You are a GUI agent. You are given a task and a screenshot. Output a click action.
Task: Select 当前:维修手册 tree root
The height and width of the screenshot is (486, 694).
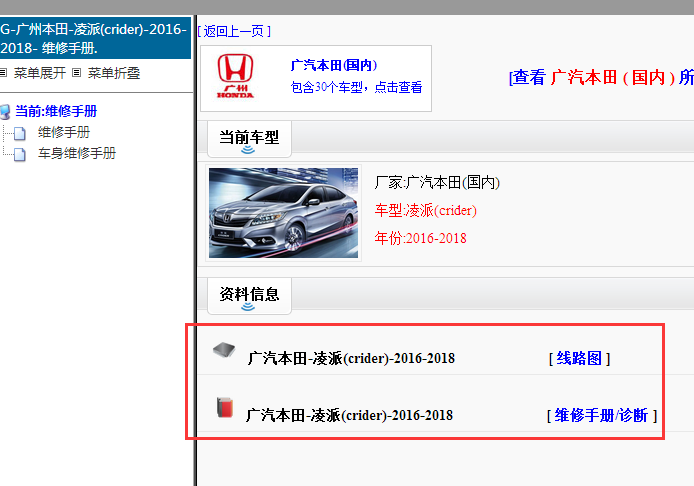tap(56, 111)
